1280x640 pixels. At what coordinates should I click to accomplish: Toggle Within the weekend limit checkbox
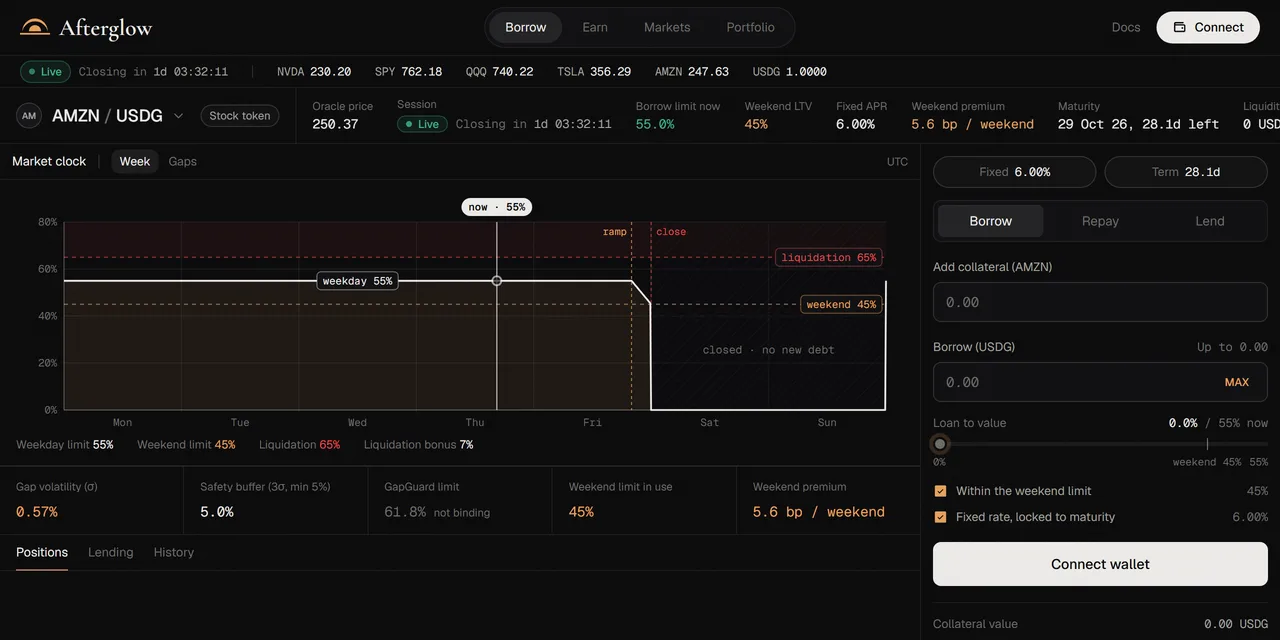pyautogui.click(x=940, y=491)
